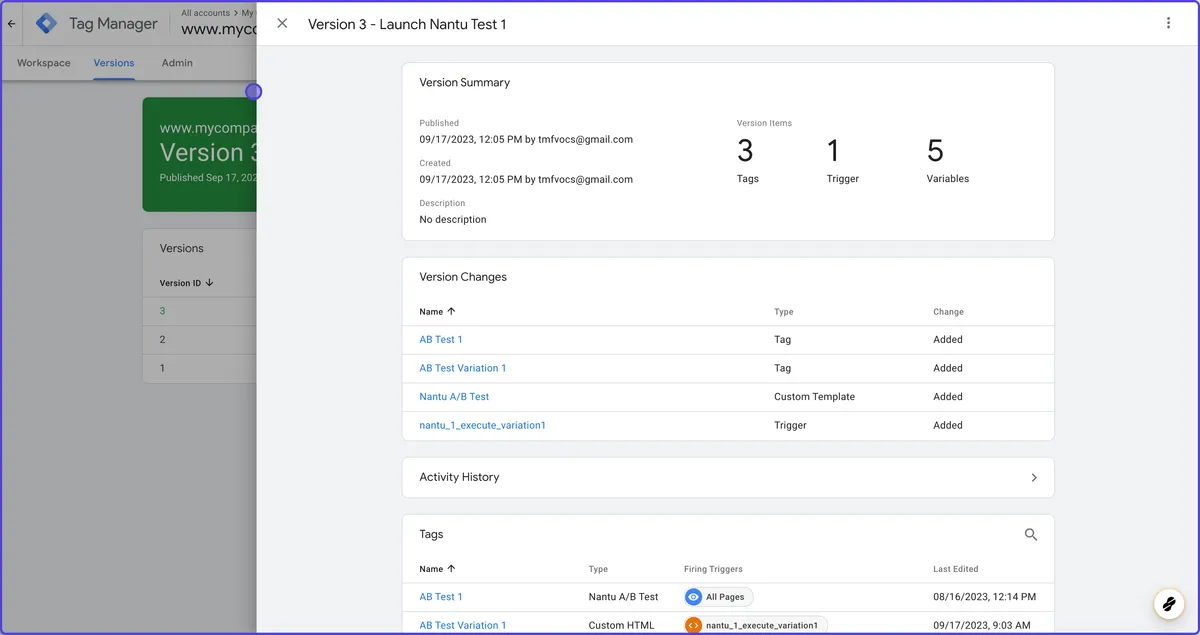Click the Custom Template type cell
This screenshot has height=635, width=1200.
(814, 397)
